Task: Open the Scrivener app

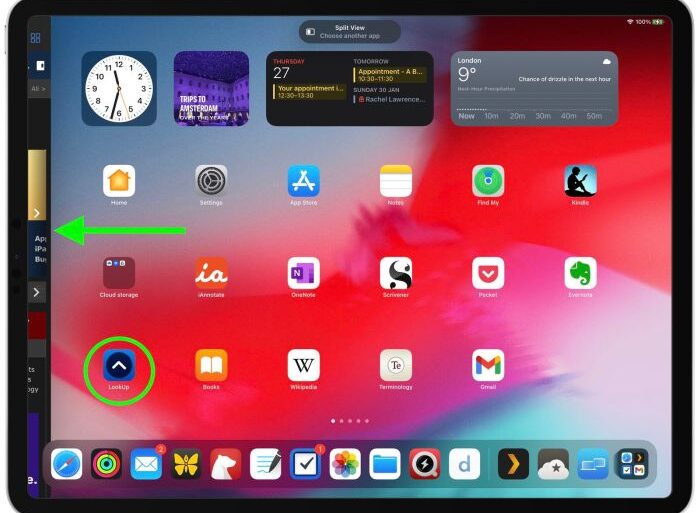Action: click(x=396, y=273)
